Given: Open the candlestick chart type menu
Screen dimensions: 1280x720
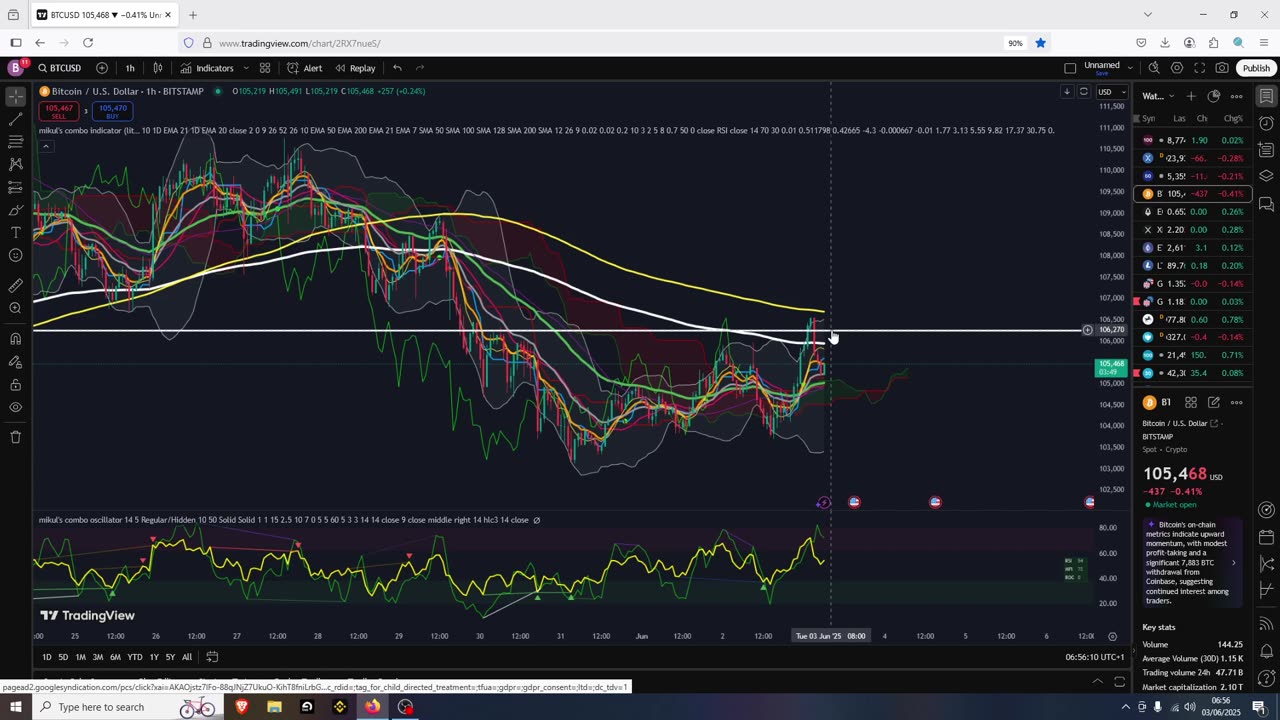Looking at the screenshot, I should [158, 68].
